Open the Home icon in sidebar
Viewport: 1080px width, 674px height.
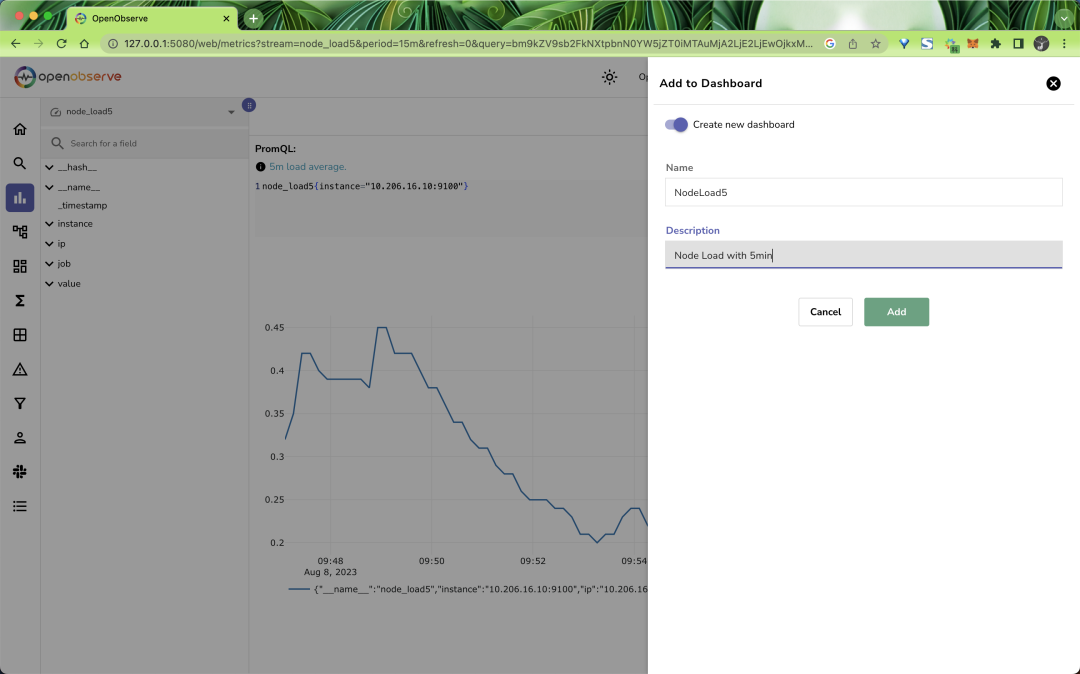point(20,129)
